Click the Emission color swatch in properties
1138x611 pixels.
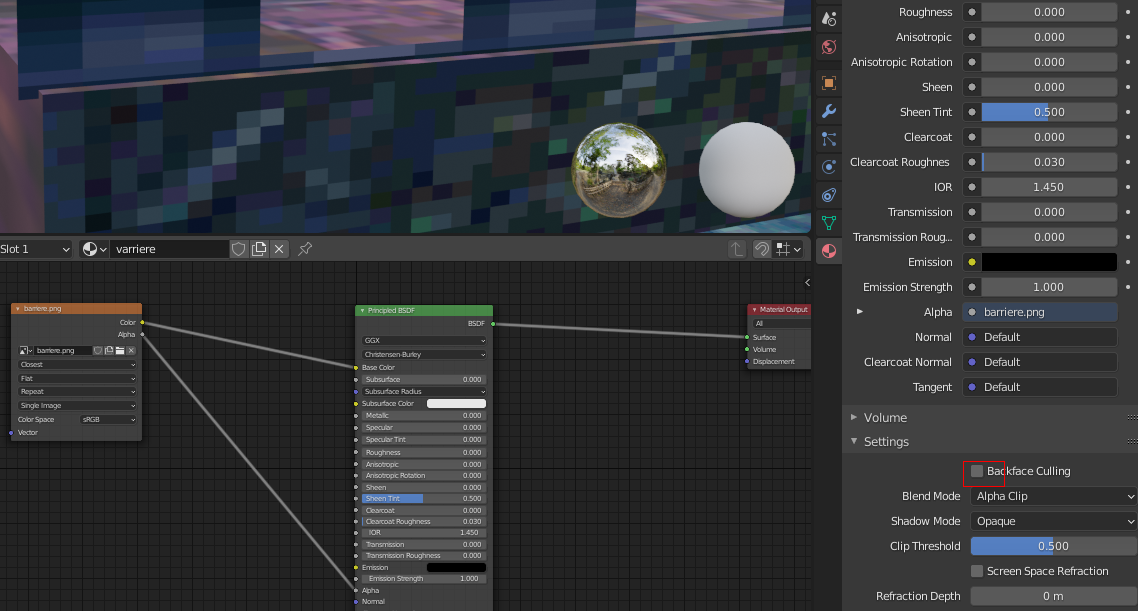point(1049,262)
